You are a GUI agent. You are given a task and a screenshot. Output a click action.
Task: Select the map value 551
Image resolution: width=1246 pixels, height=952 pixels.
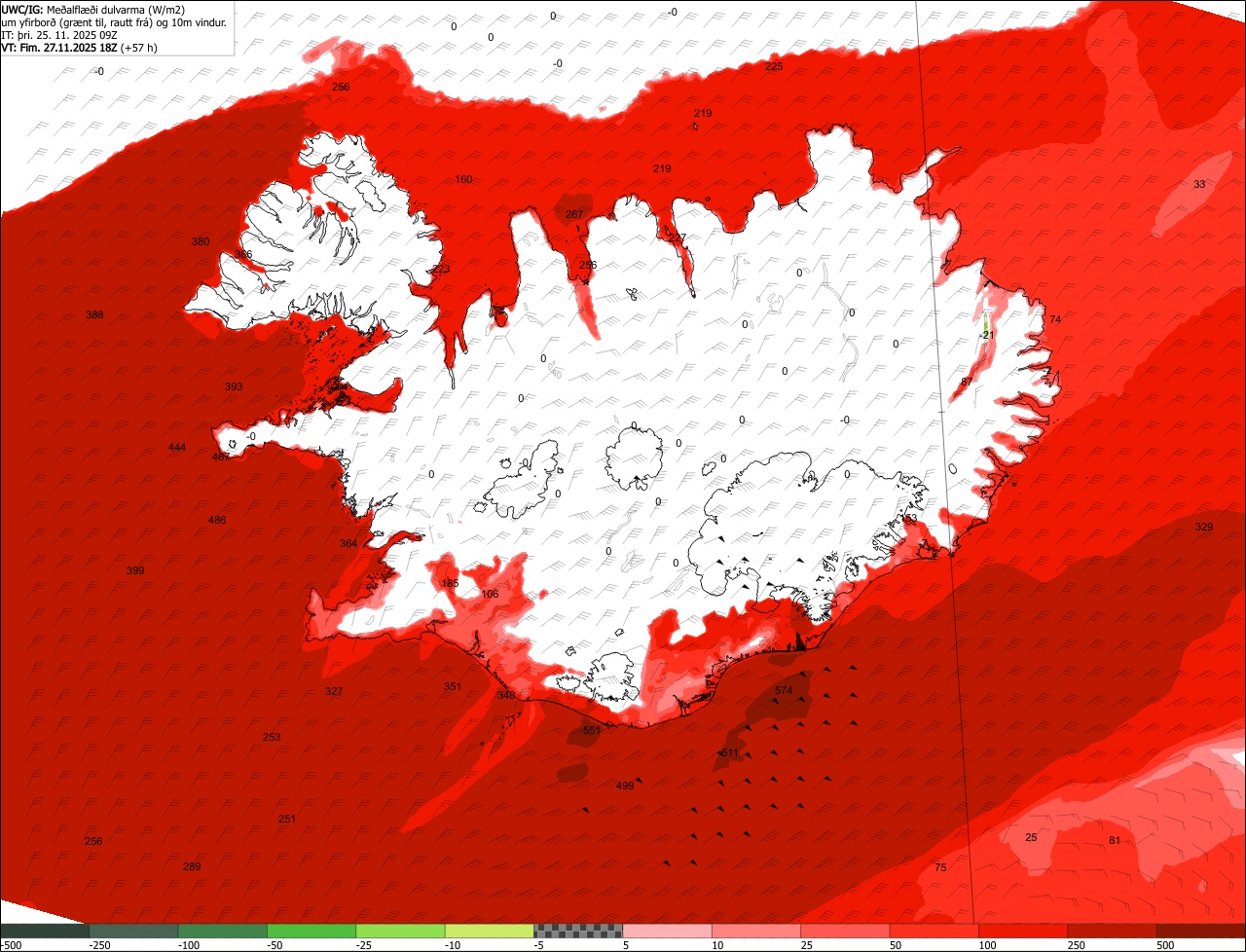(x=592, y=731)
